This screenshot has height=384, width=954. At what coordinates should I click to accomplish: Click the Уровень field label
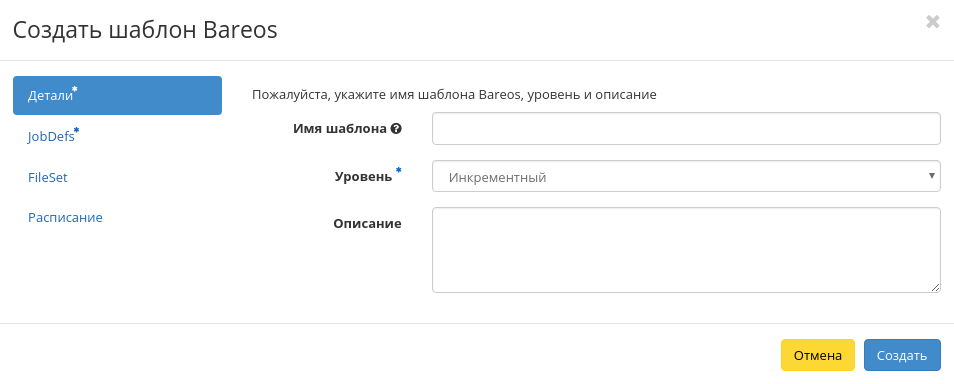(363, 176)
